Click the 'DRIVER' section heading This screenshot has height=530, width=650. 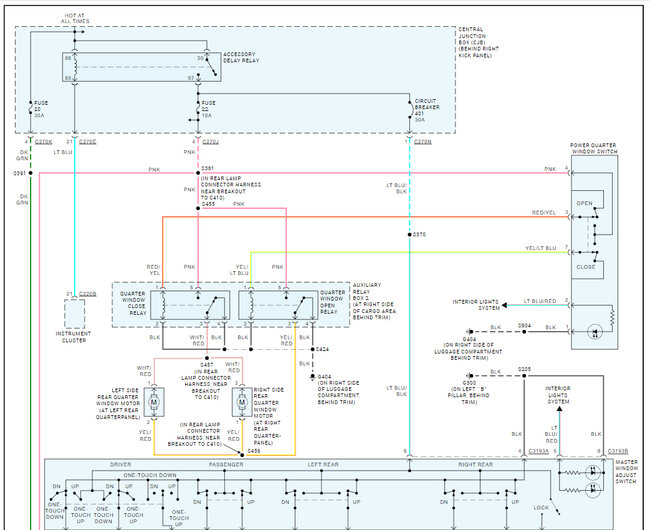tap(121, 465)
